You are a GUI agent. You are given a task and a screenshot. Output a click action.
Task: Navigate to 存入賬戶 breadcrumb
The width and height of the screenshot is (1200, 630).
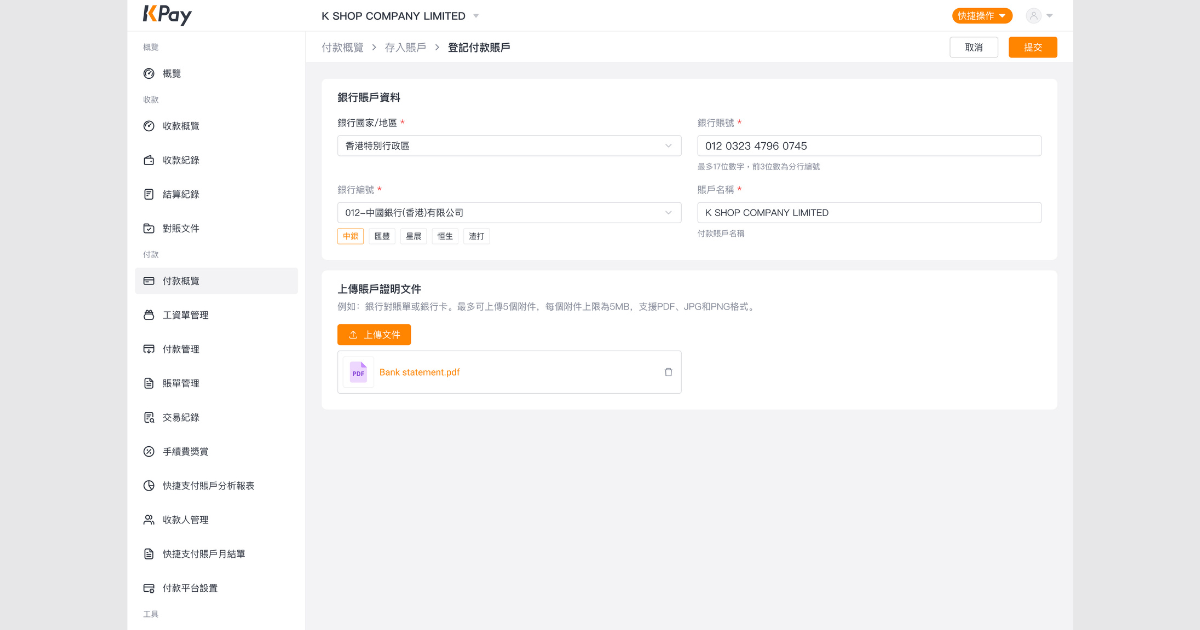click(x=405, y=48)
